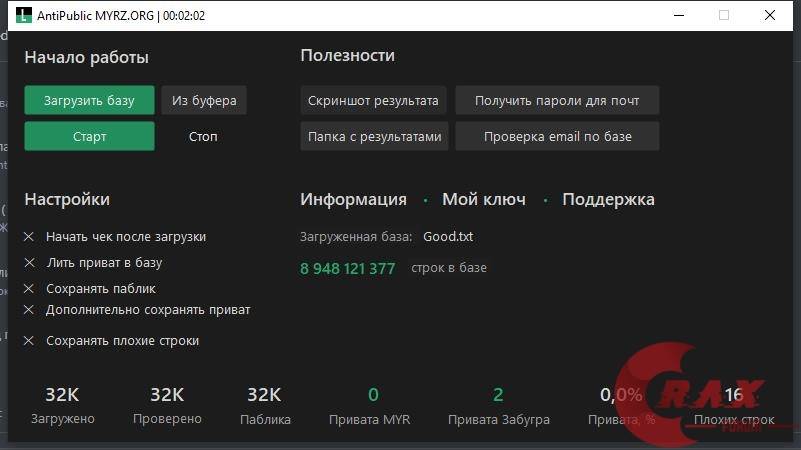Select the Из буфера button

(x=204, y=100)
